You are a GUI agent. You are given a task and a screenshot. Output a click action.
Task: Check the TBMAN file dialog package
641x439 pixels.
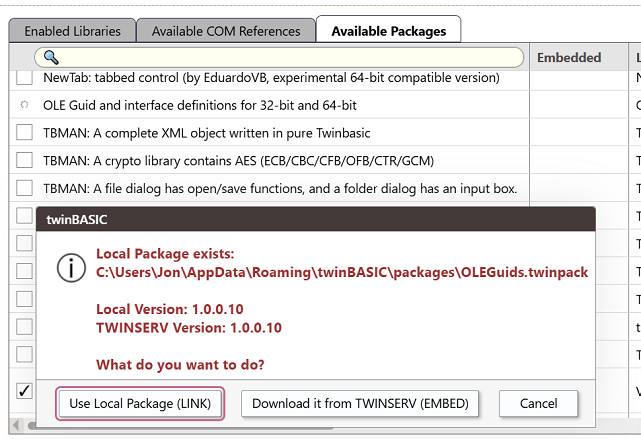(x=24, y=188)
